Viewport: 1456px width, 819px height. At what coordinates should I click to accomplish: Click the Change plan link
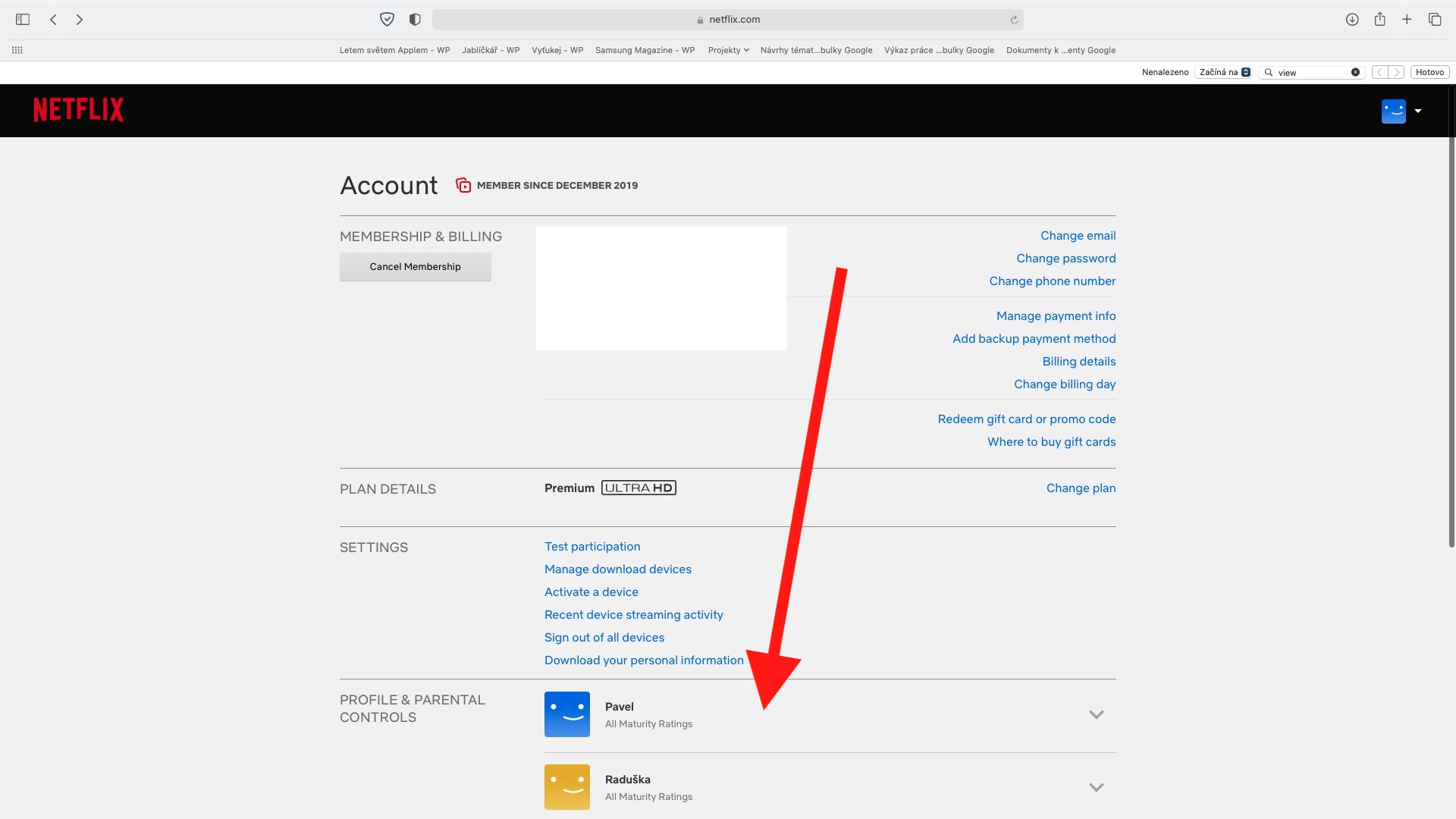1081,488
